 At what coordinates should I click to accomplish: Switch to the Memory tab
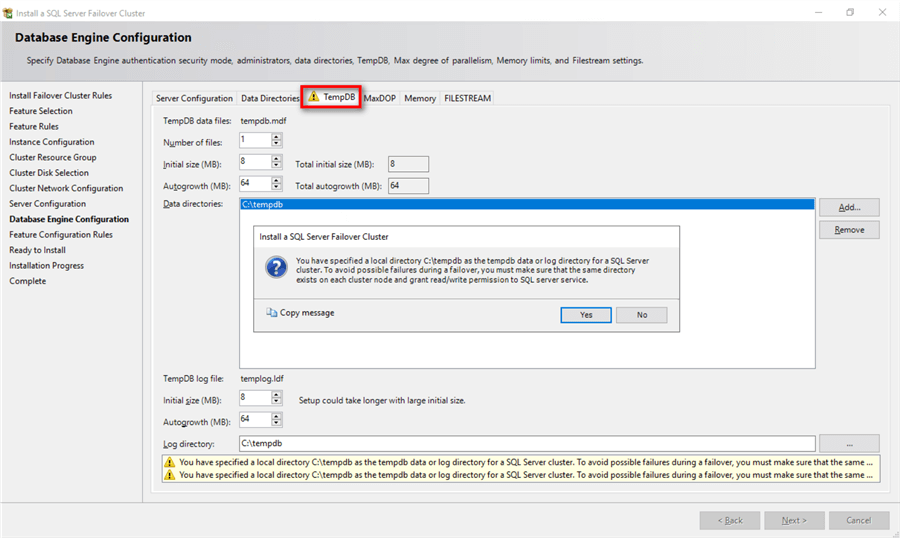(x=420, y=98)
